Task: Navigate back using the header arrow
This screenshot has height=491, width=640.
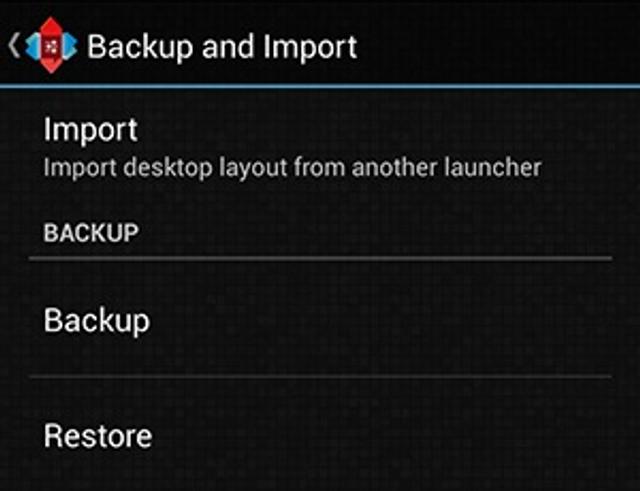Action: tap(13, 46)
